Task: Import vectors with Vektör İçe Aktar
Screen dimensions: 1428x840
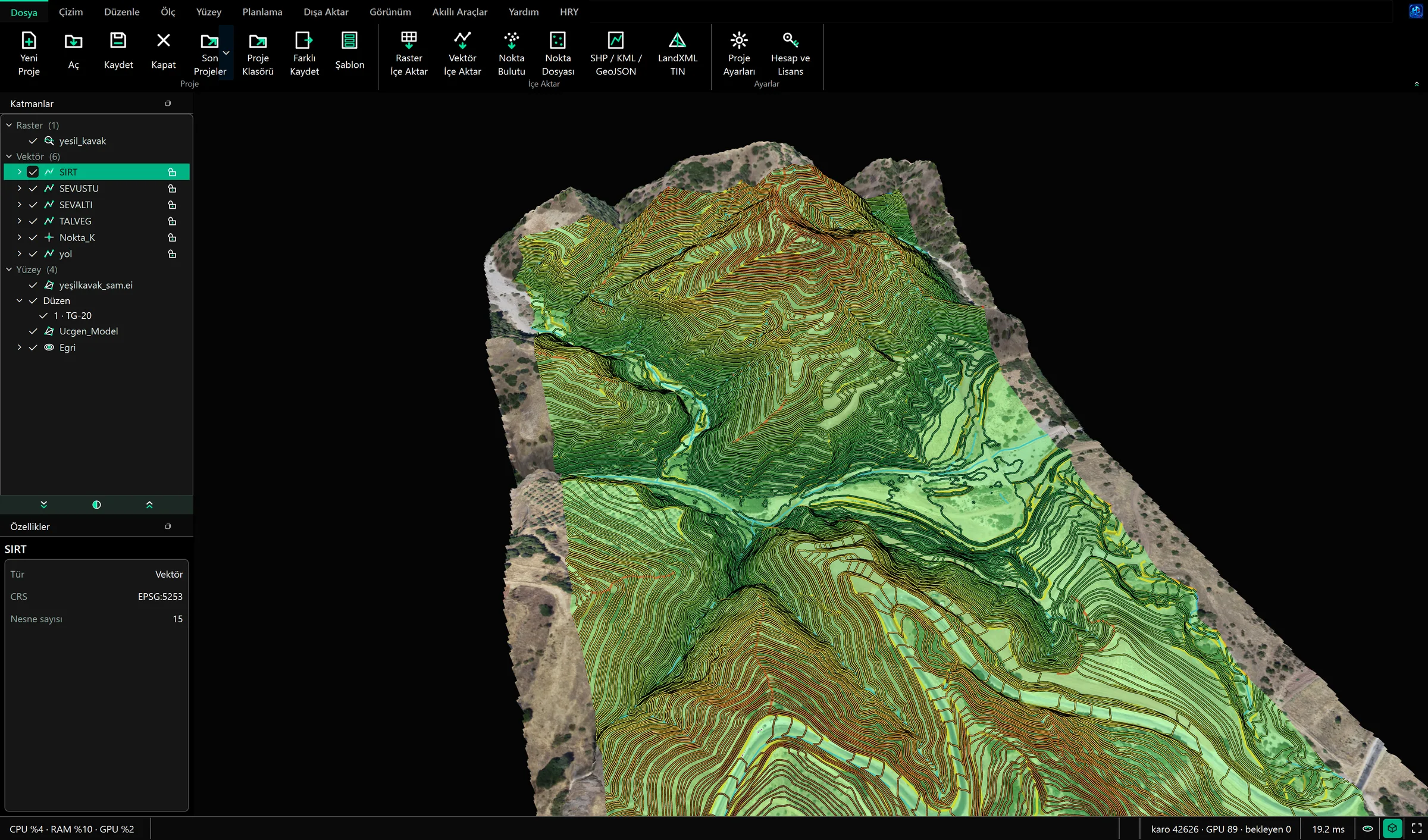Action: point(462,54)
